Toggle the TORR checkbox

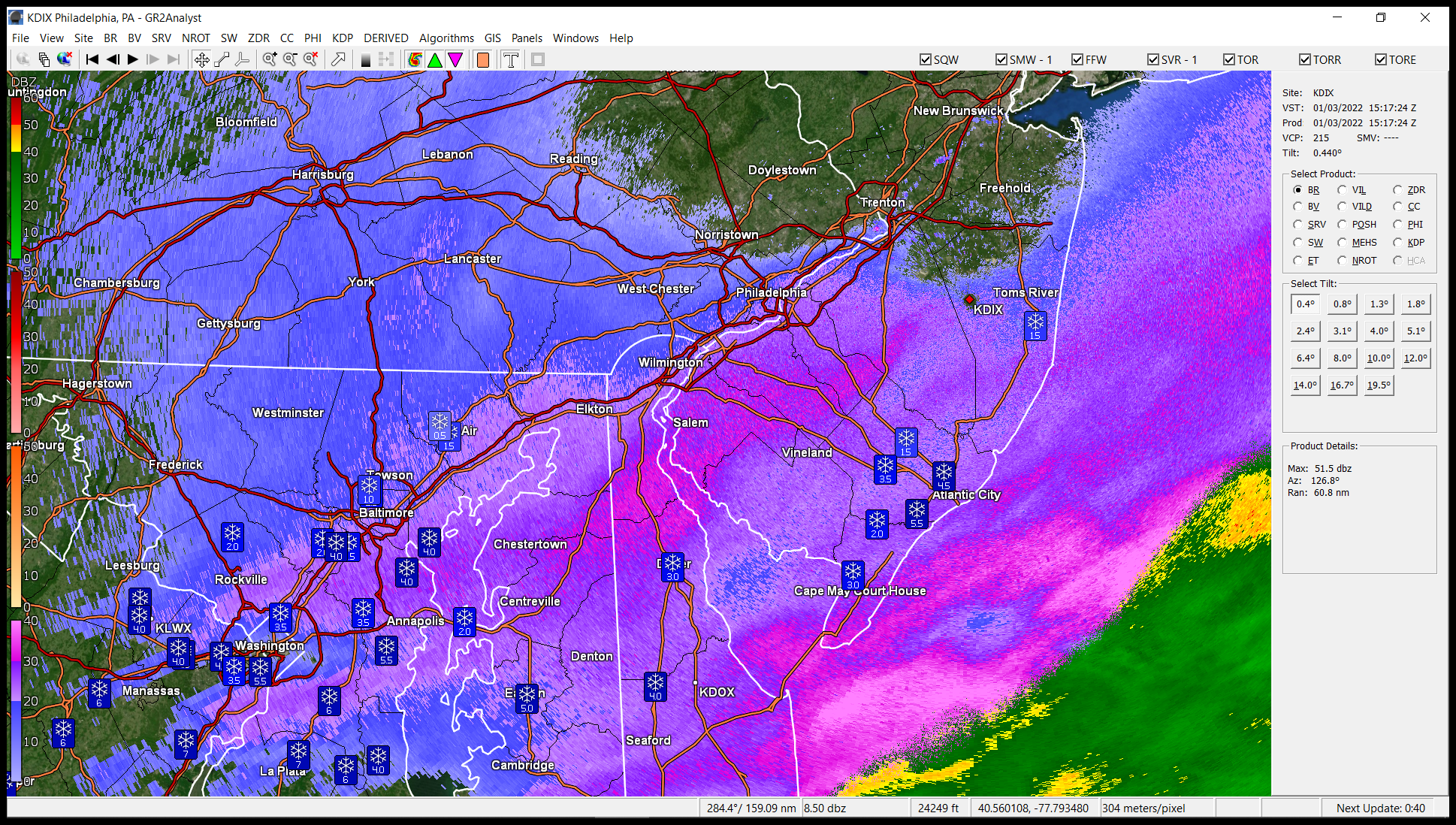pos(1305,59)
